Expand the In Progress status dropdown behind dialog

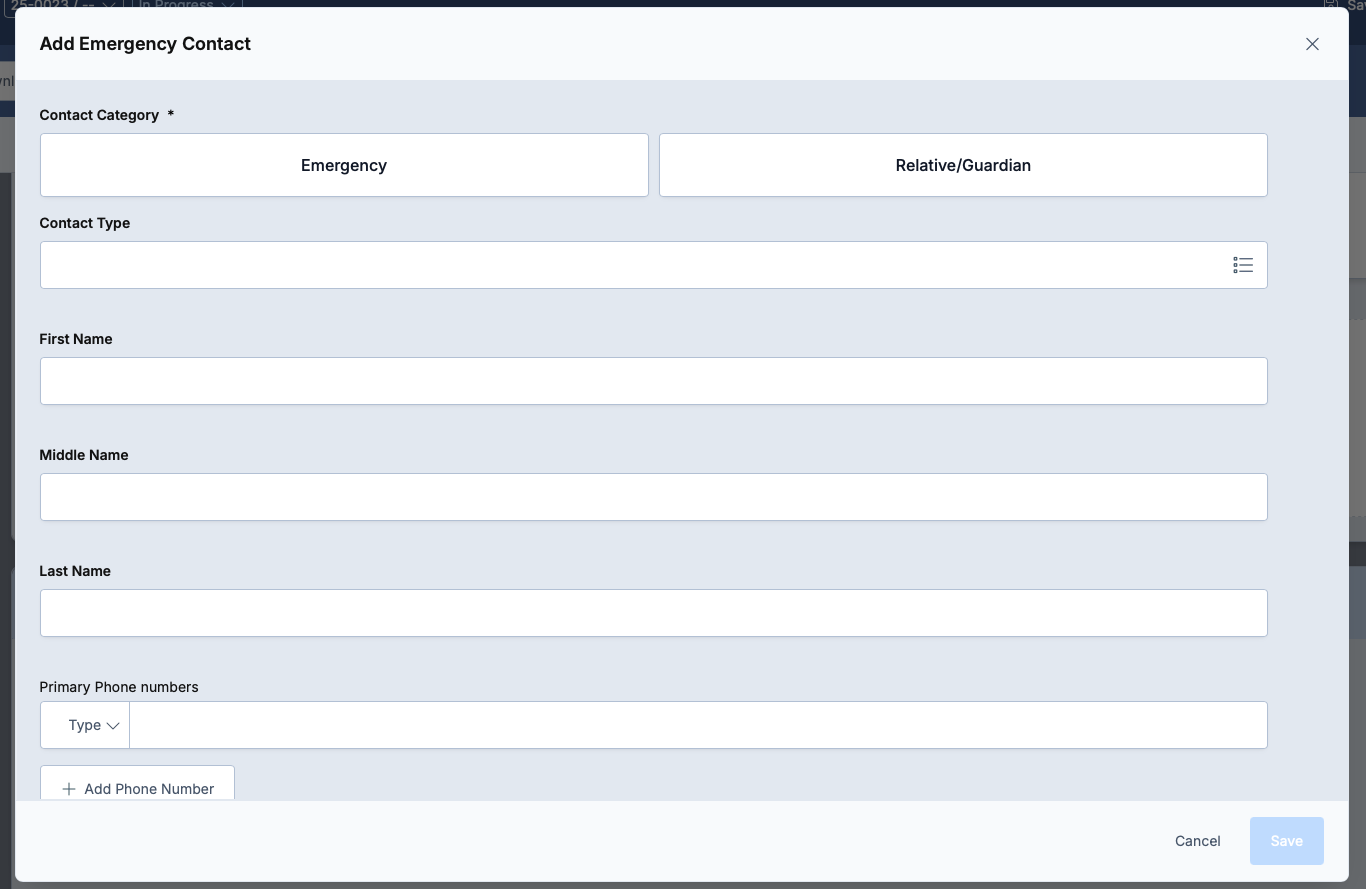(x=186, y=5)
